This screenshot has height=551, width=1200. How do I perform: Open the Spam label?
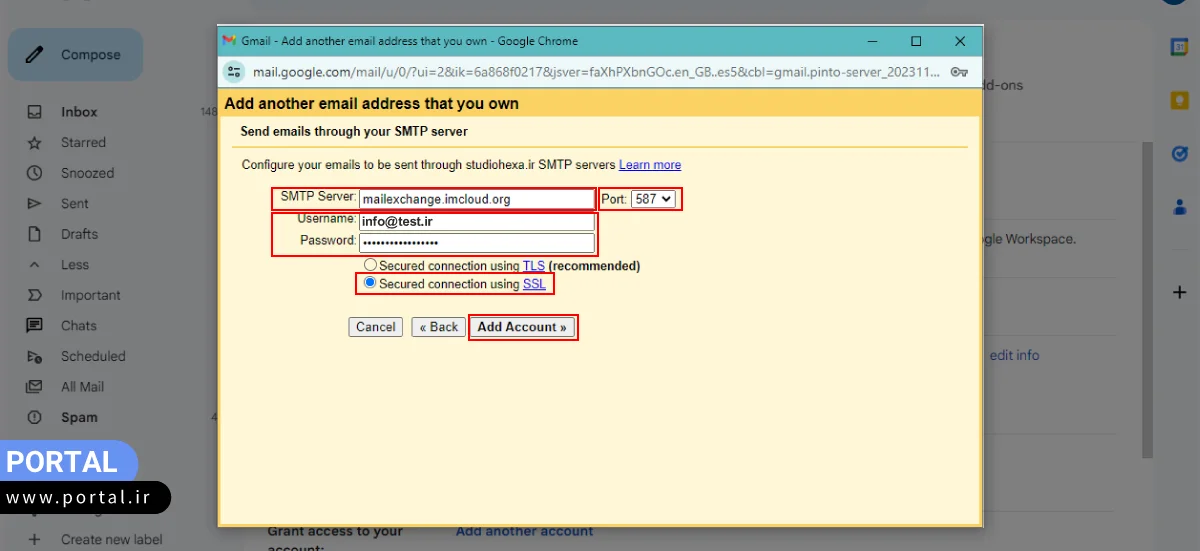click(79, 417)
